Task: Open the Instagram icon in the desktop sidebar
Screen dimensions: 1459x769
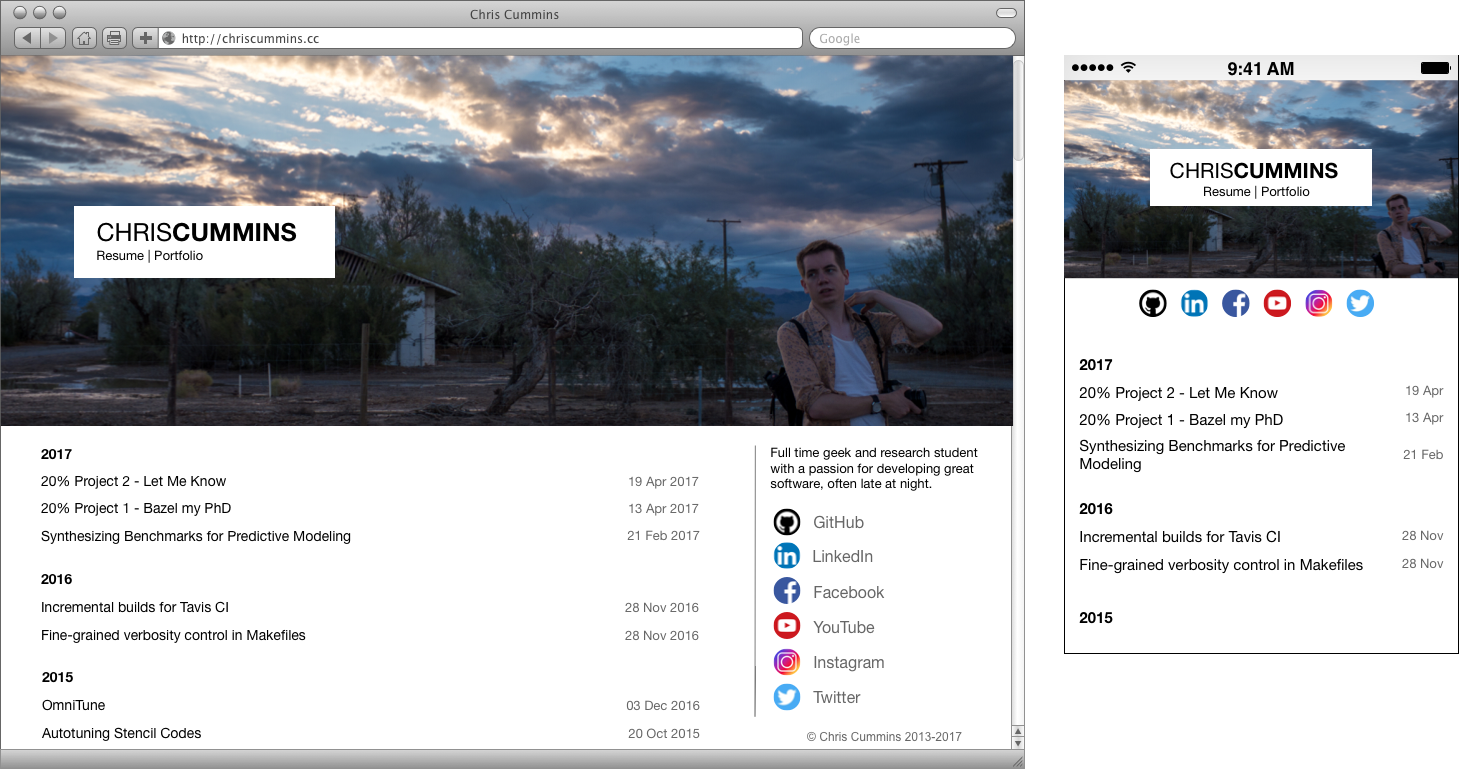Action: tap(787, 662)
